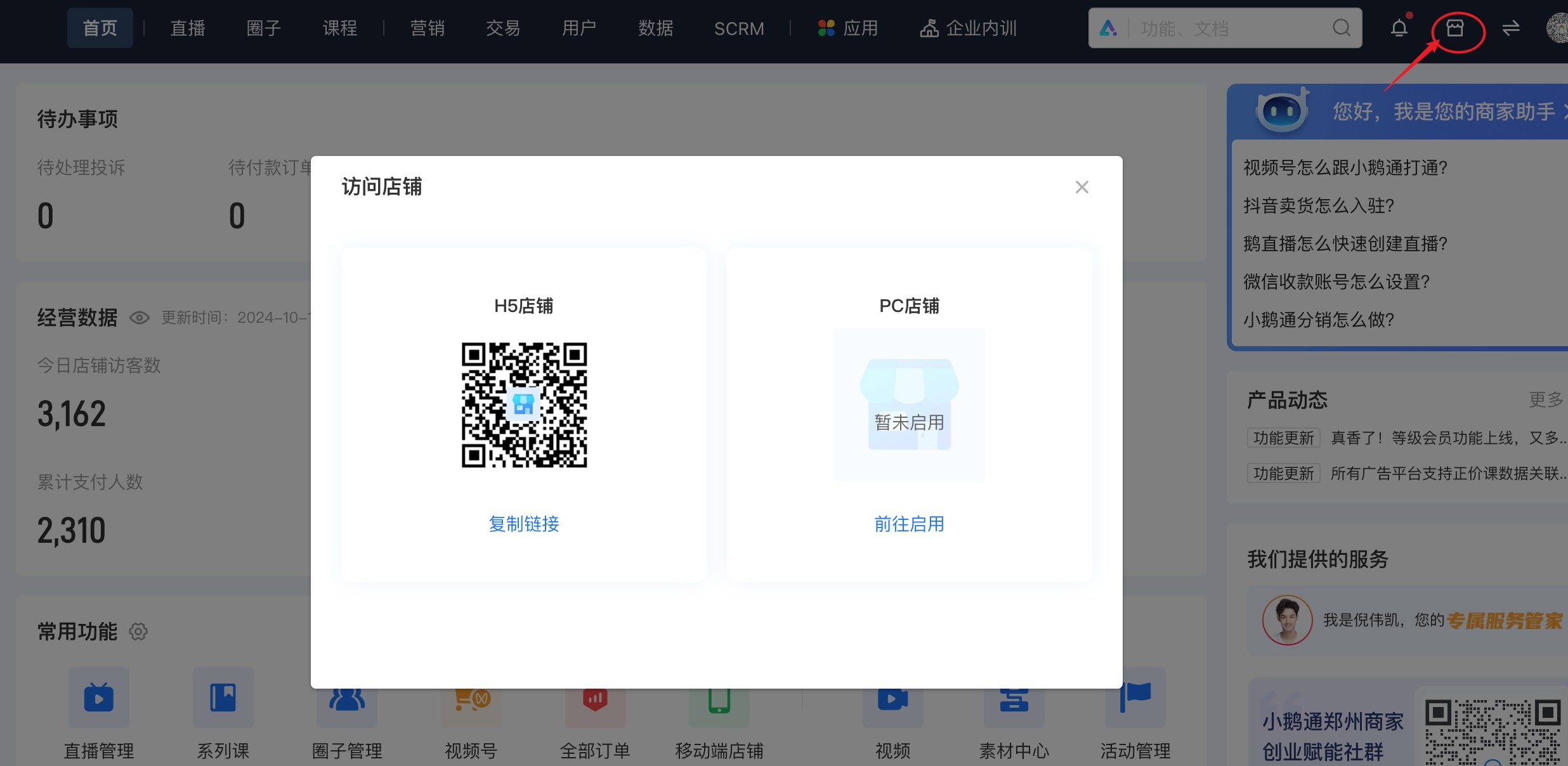Click 复制链接 link

pyautogui.click(x=524, y=524)
